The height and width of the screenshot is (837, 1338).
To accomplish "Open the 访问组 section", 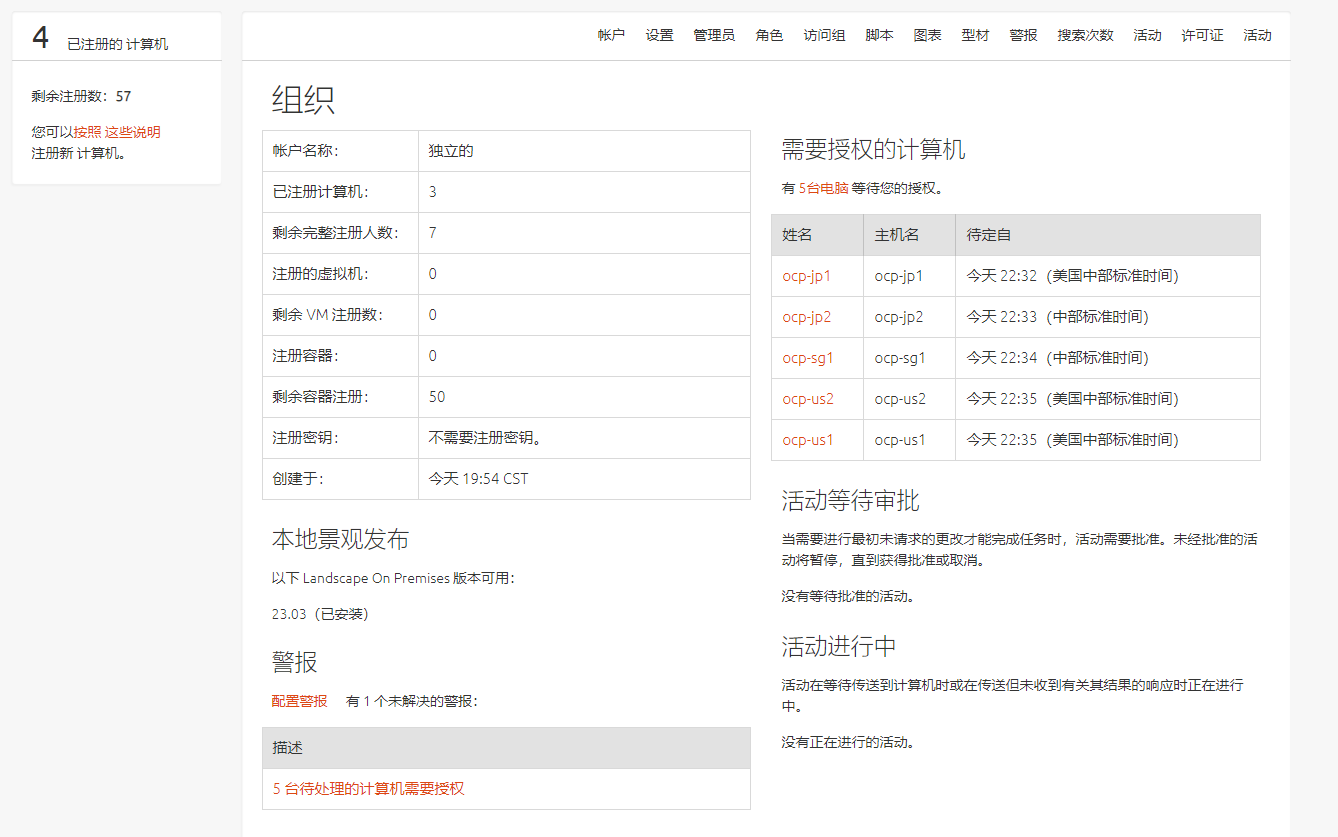I will (824, 35).
